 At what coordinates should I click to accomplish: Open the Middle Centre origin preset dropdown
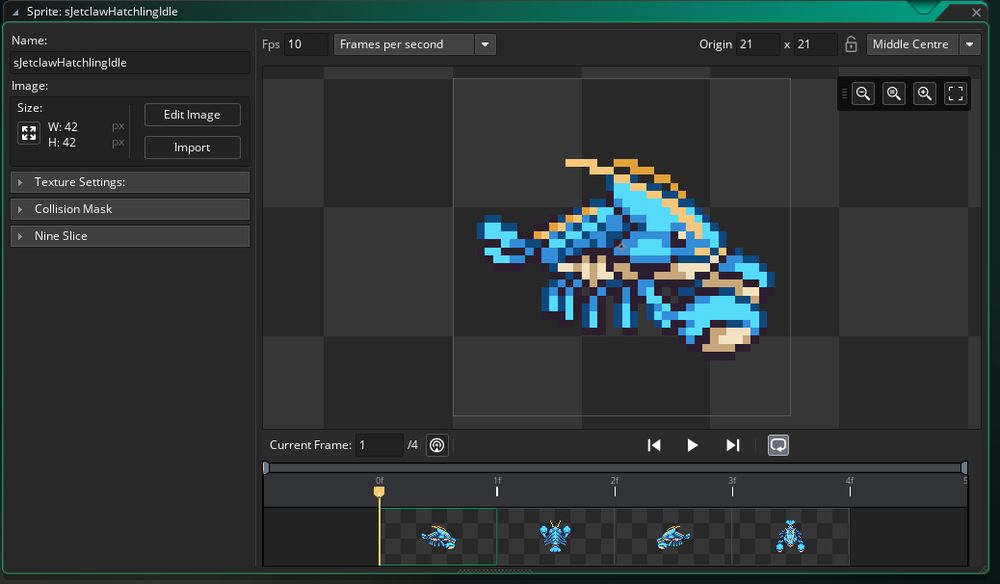923,44
